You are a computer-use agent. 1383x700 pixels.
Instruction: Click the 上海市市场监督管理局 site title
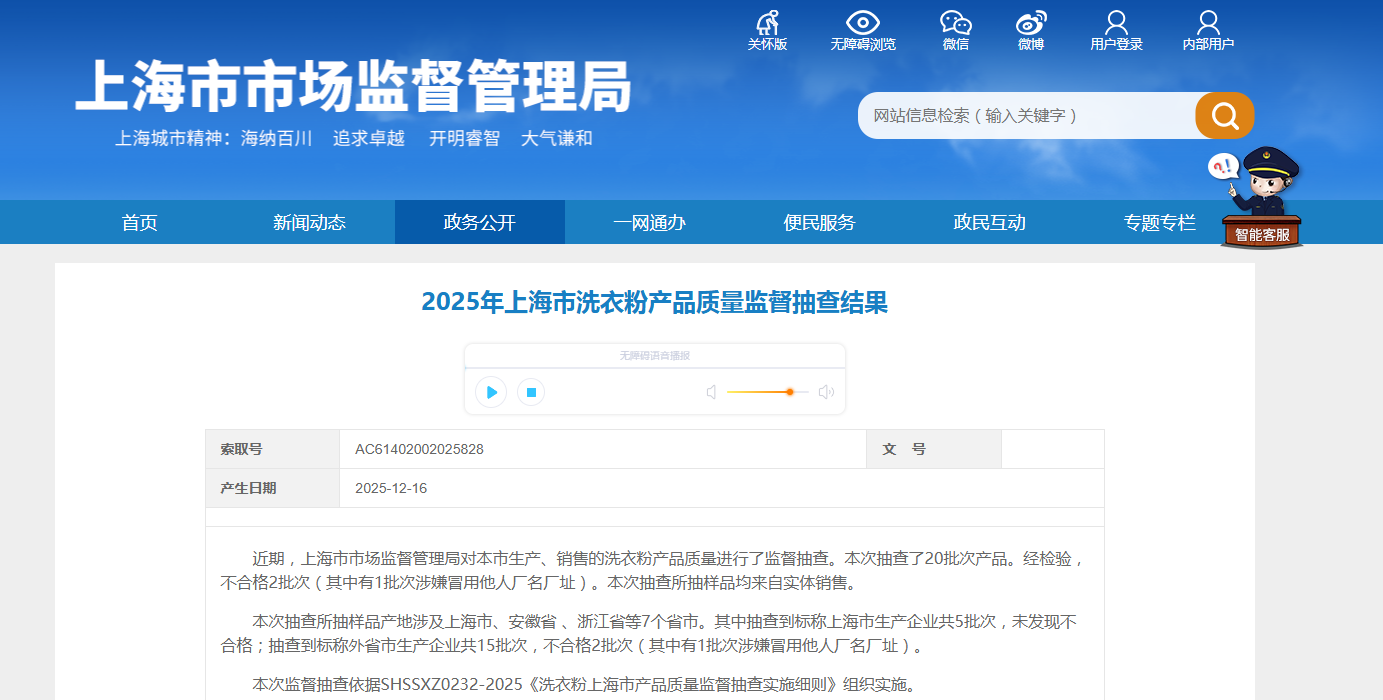[353, 87]
